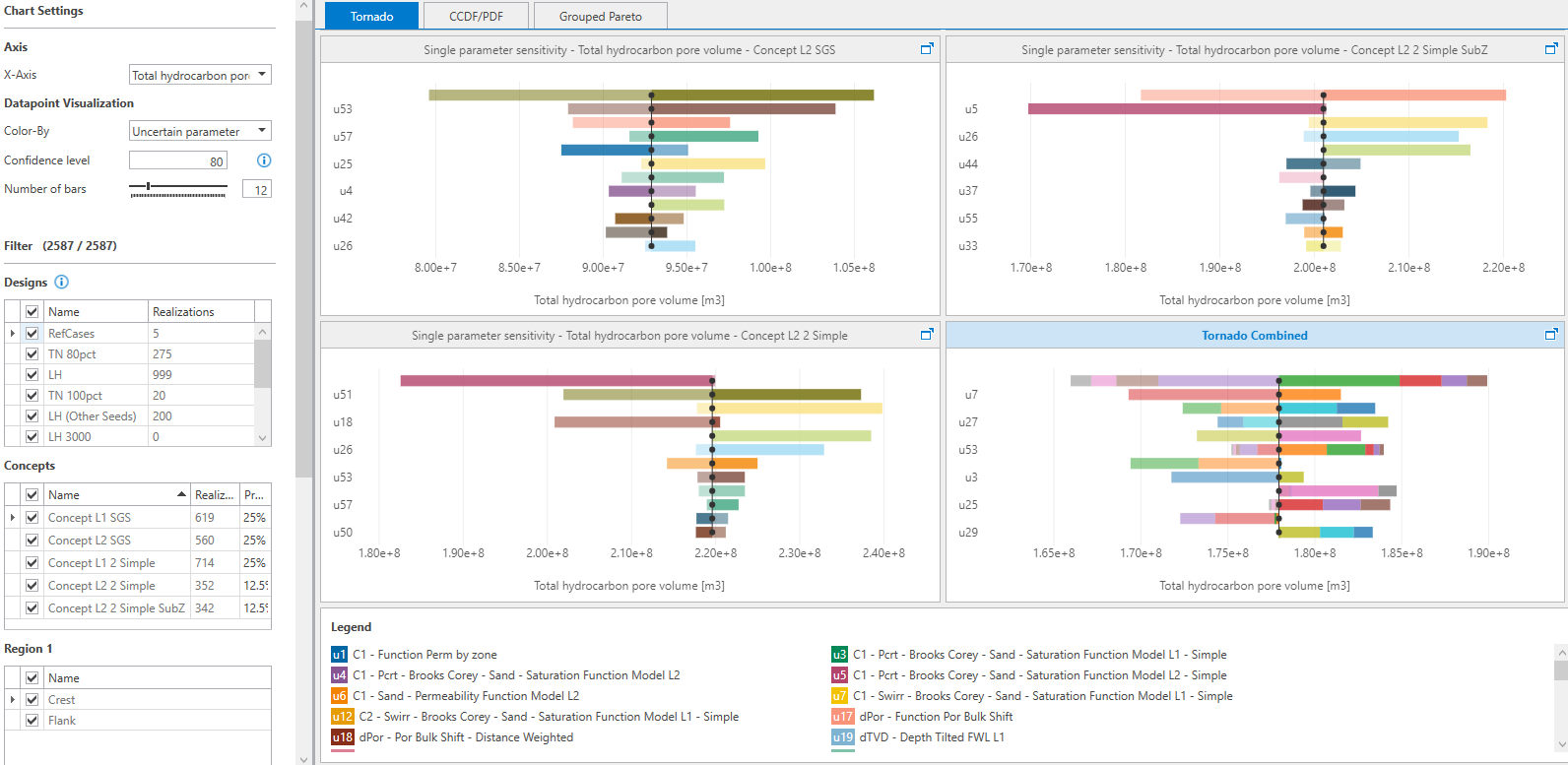1568x765 pixels.
Task: Adjust the Number of bars slider
Action: pyautogui.click(x=149, y=186)
